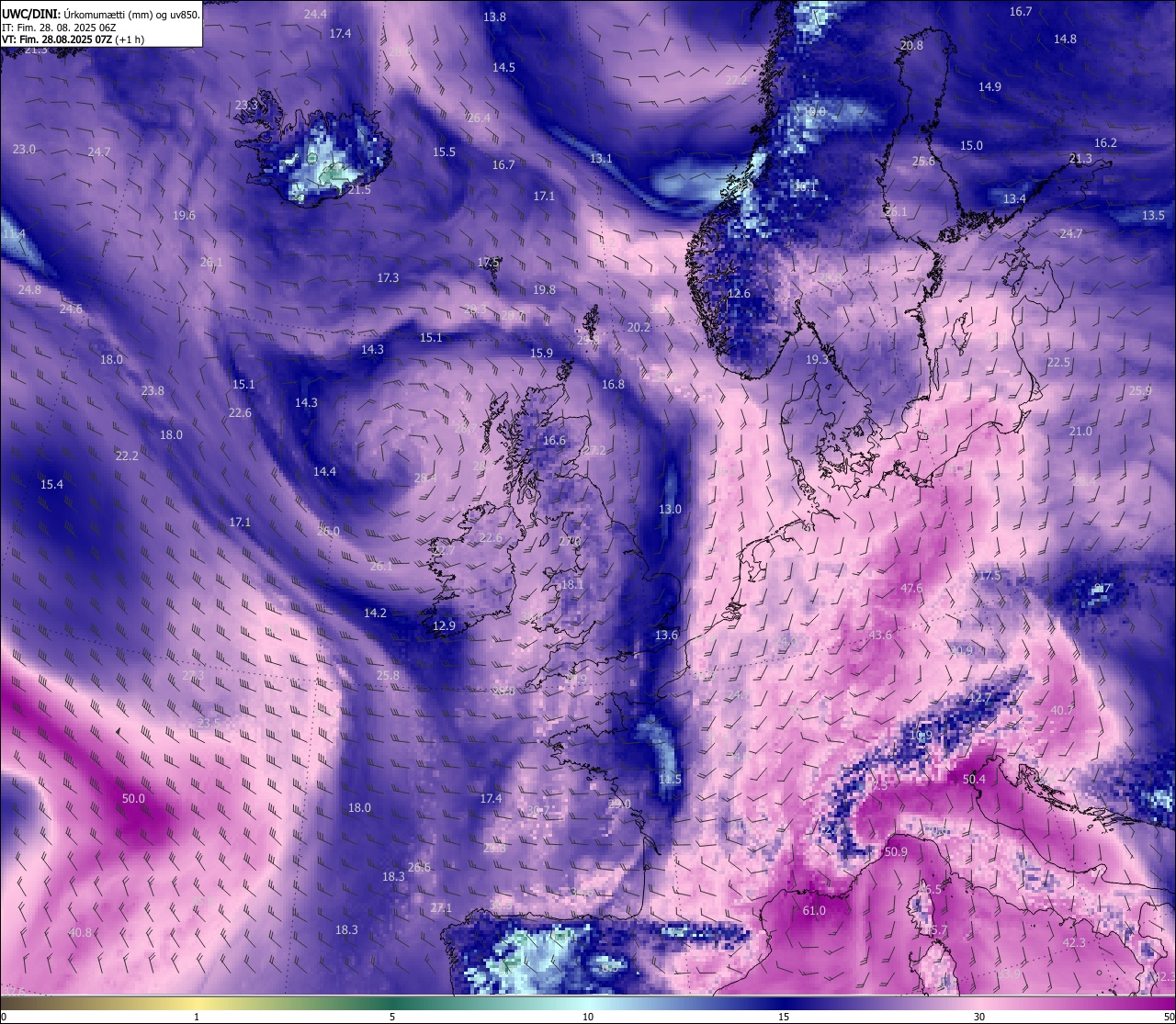Screen dimensions: 1176x1024
Task: Click the 24.4 value at the top
Action: coord(315,14)
